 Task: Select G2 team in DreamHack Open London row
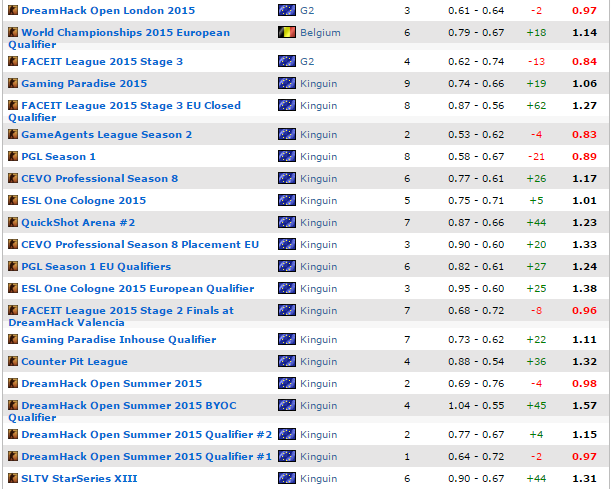coord(307,11)
